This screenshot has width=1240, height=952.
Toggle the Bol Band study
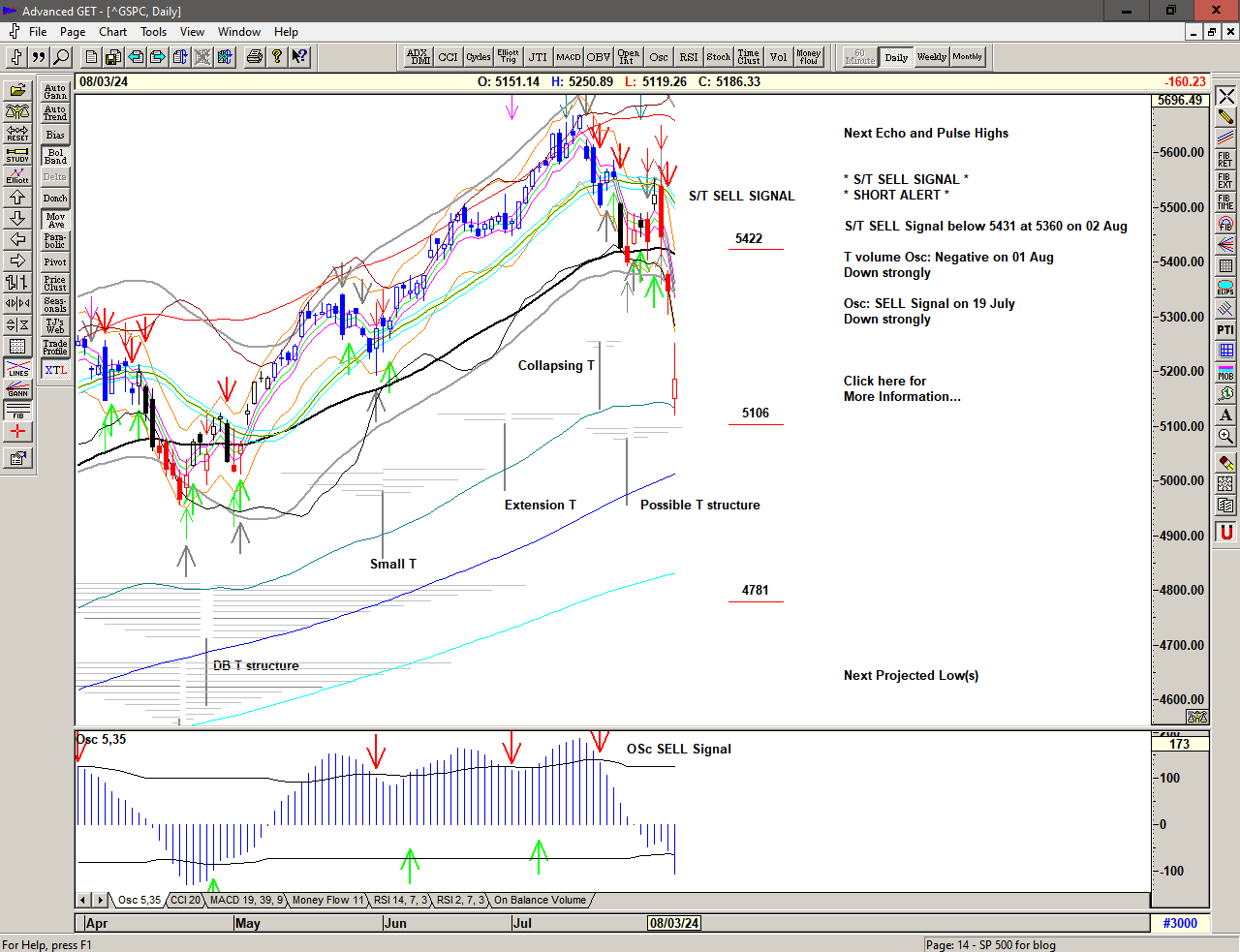55,156
